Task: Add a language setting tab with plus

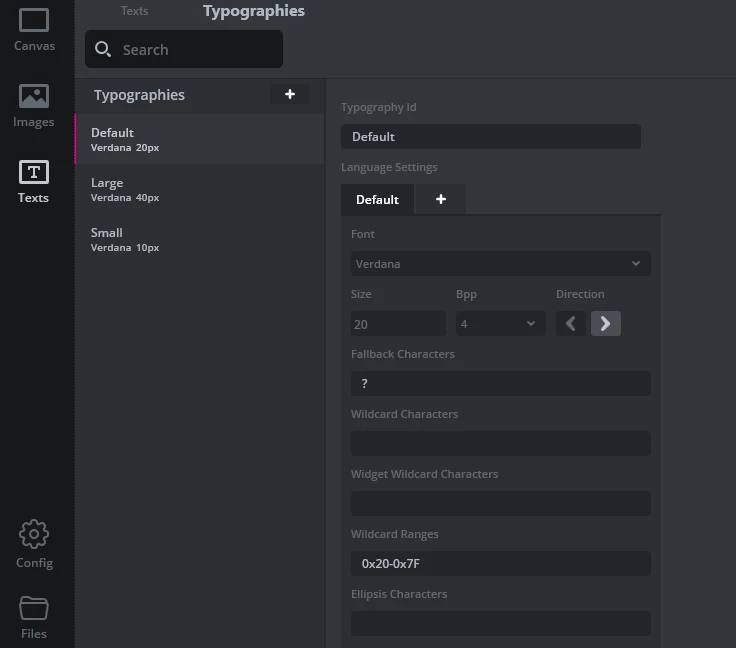Action: pyautogui.click(x=440, y=199)
